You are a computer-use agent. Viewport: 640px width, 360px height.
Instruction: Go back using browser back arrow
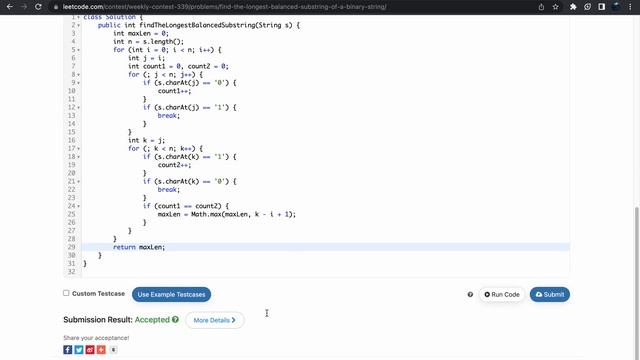click(x=9, y=7)
